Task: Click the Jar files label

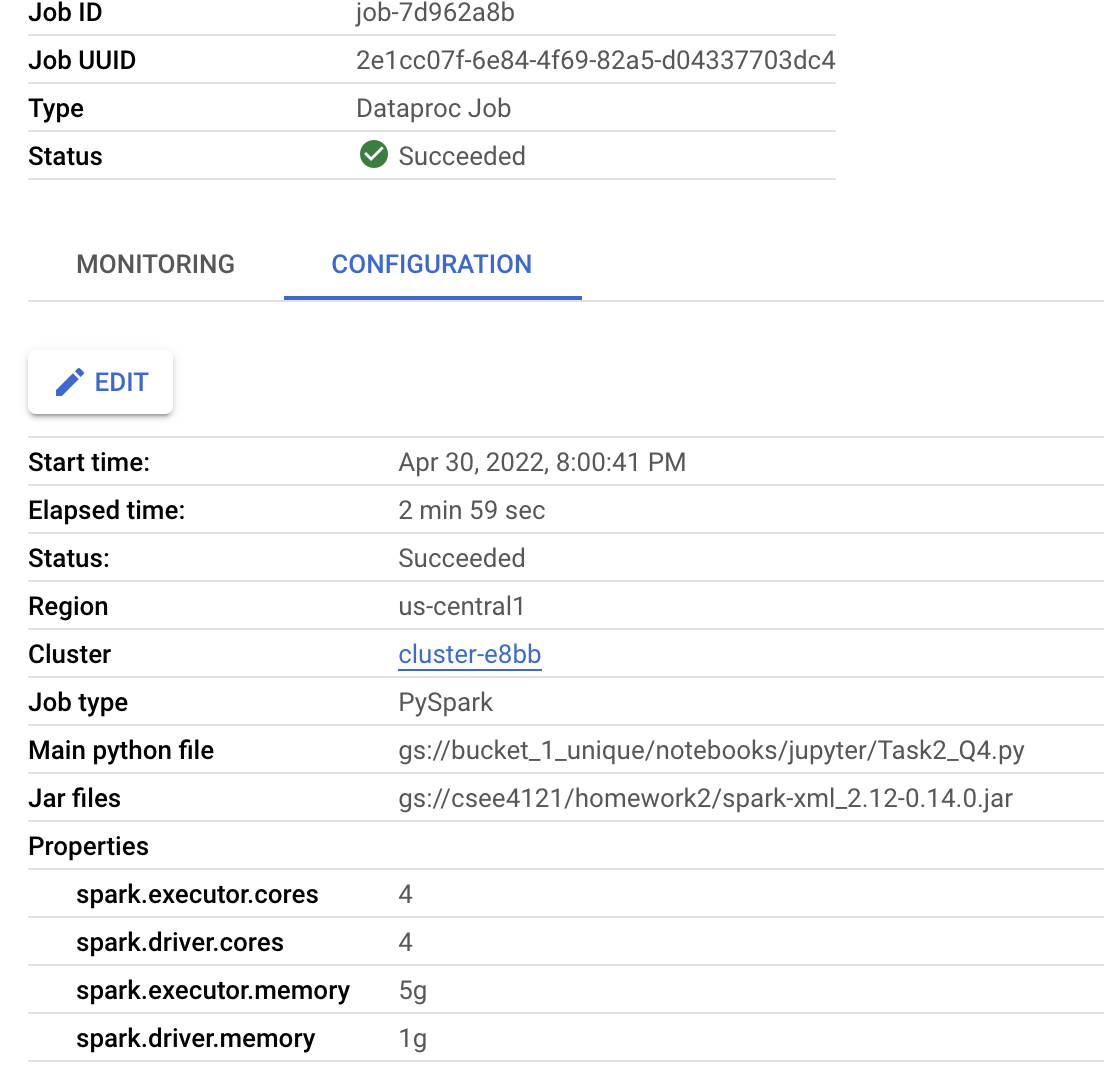Action: [x=75, y=798]
